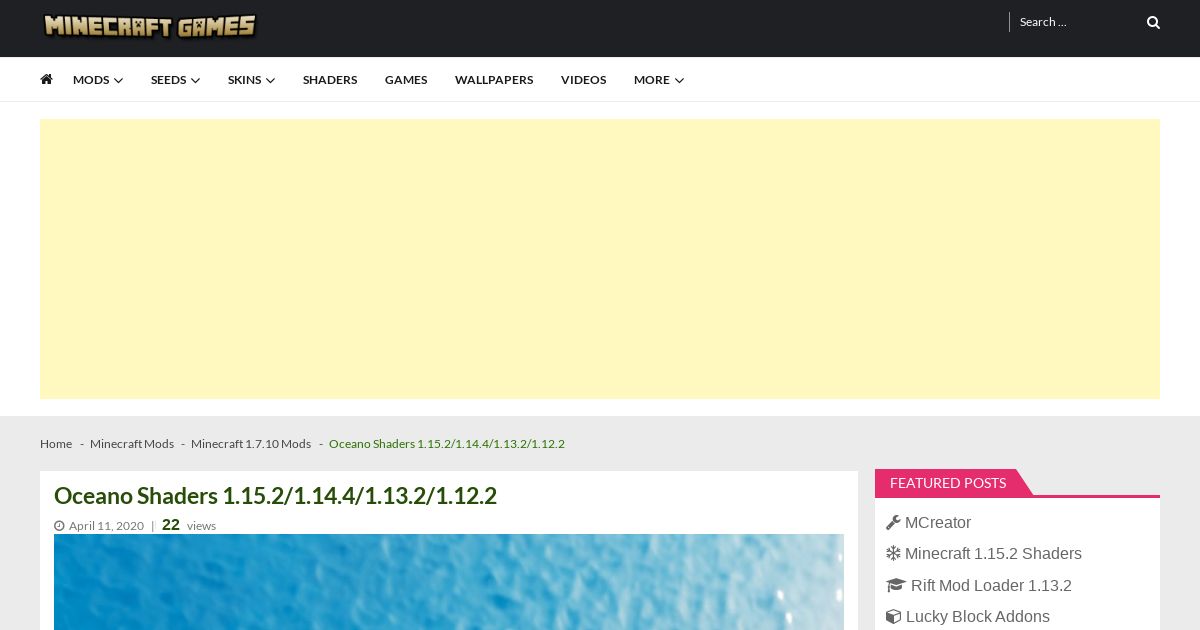Expand the SKINS dropdown menu
Image resolution: width=1200 pixels, height=630 pixels.
point(251,80)
